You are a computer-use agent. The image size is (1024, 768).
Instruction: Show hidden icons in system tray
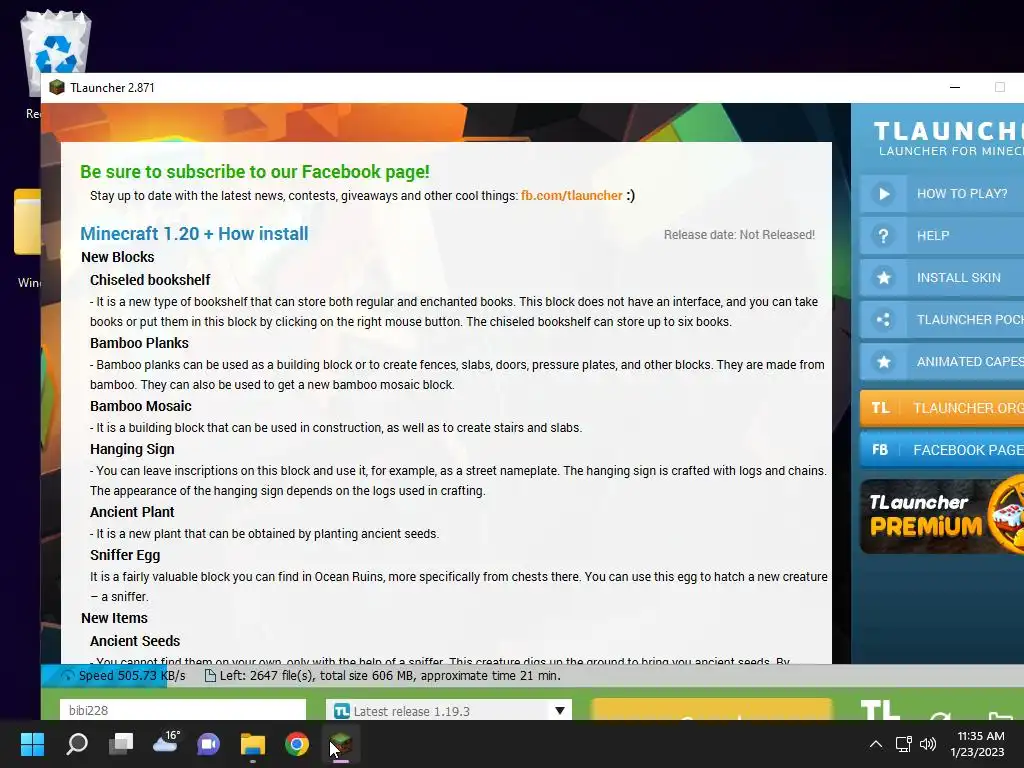click(x=876, y=744)
